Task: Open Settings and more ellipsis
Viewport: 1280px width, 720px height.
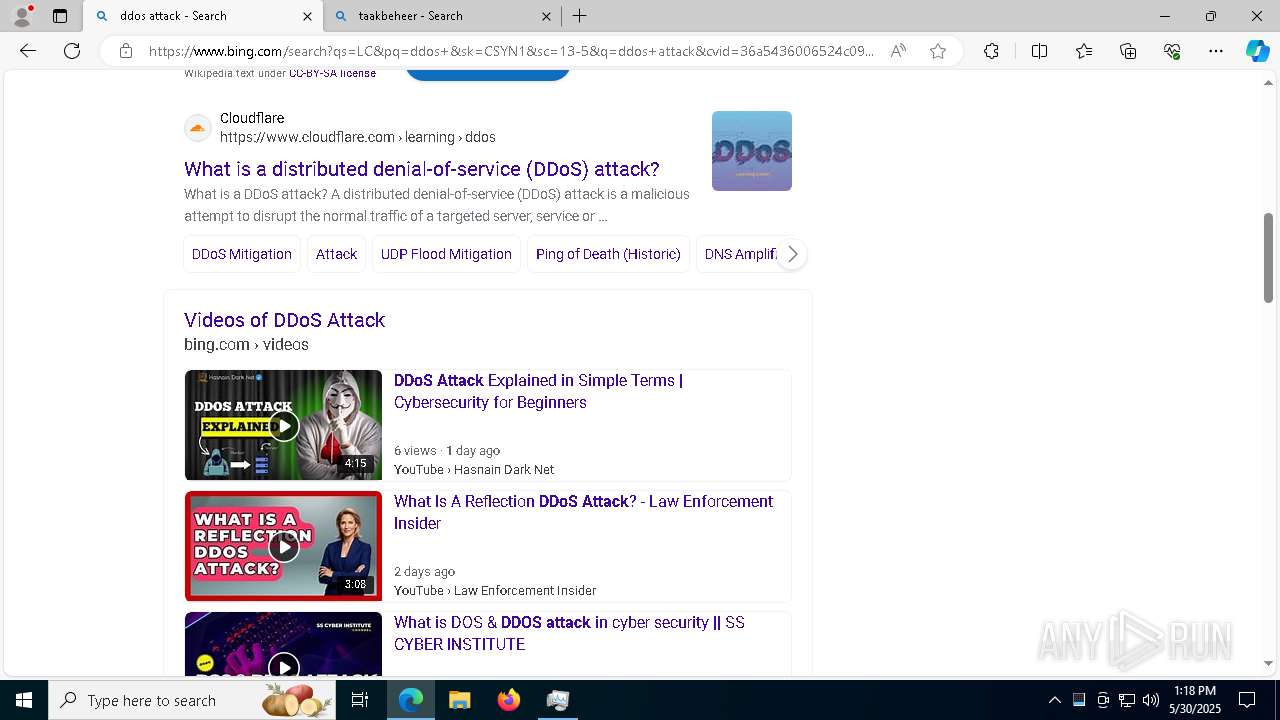Action: coord(1216,51)
